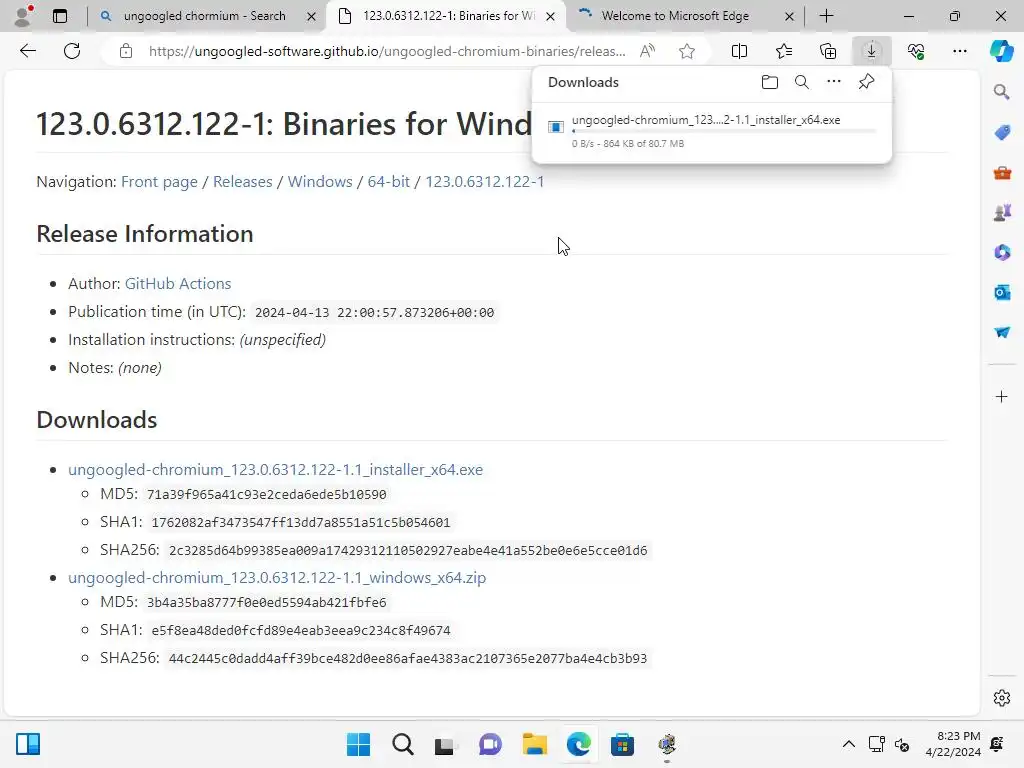The width and height of the screenshot is (1024, 768).
Task: Search downloads with the magnifier icon
Action: (x=801, y=82)
